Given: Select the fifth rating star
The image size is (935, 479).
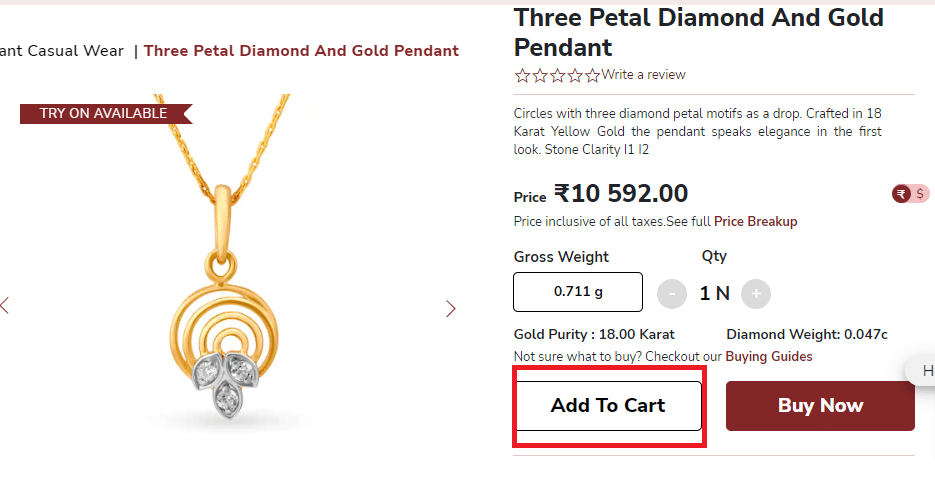Looking at the screenshot, I should click(x=592, y=75).
